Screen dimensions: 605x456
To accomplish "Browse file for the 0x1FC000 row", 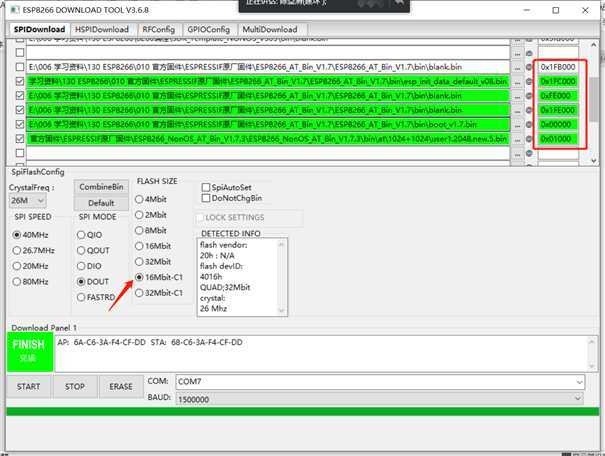I will (517, 82).
